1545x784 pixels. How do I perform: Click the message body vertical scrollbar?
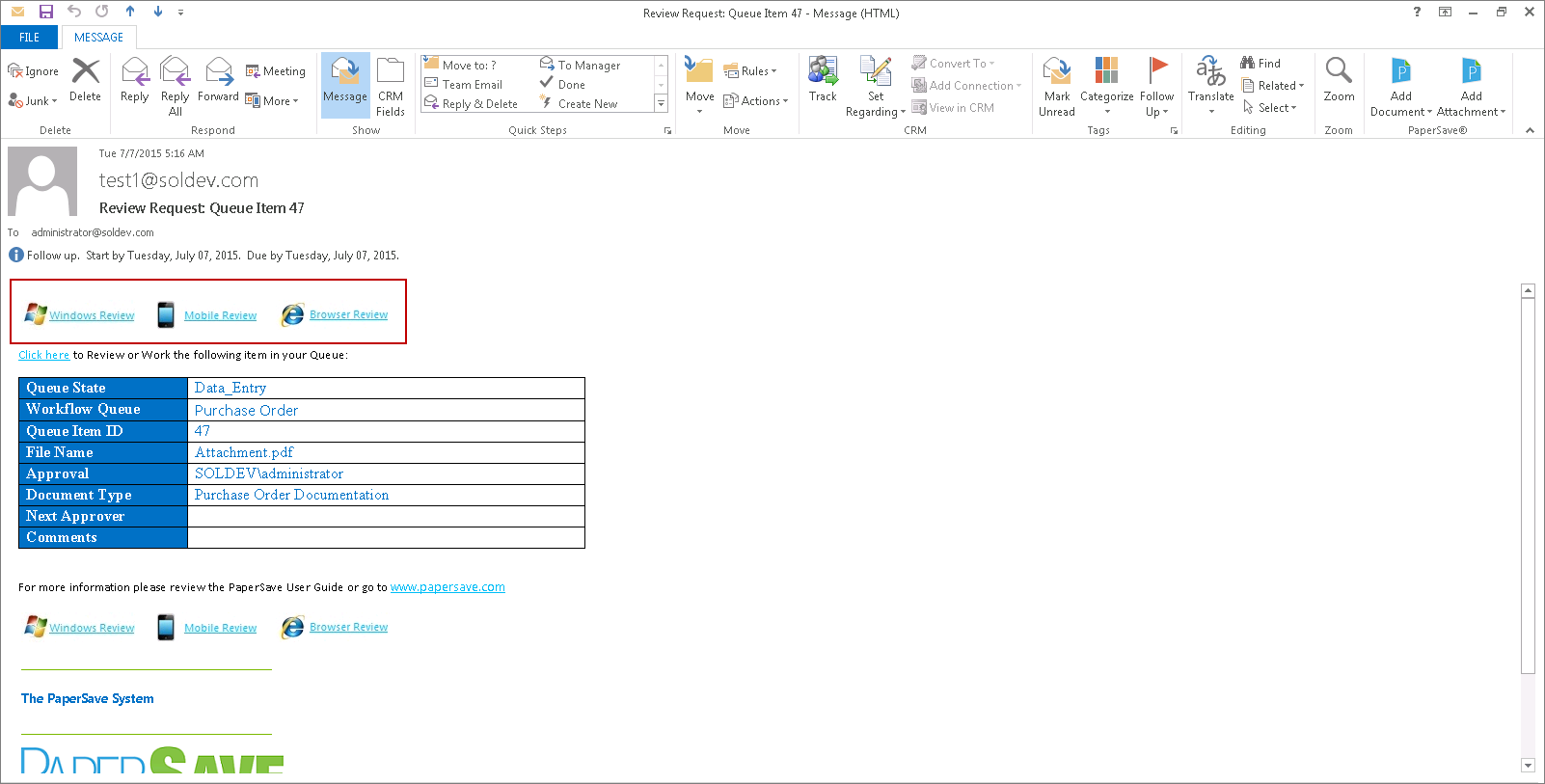1527,482
